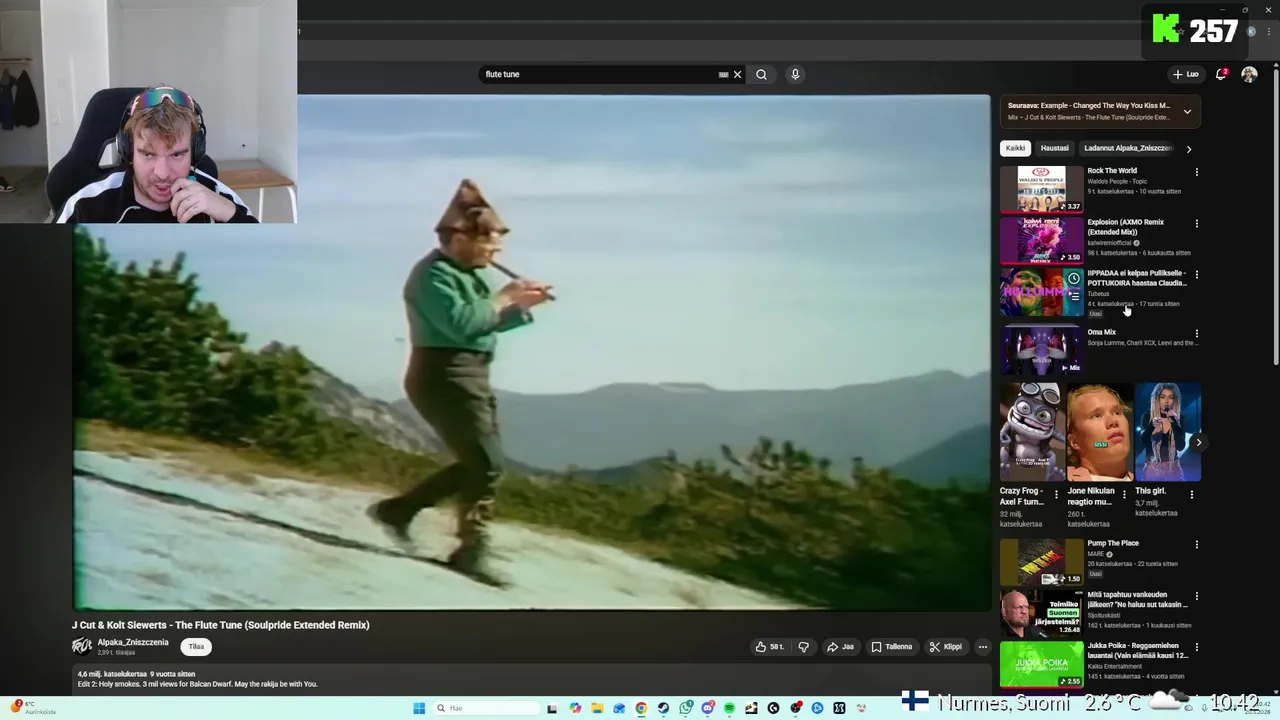1280x720 pixels.
Task: Open Mitä tapahtuu vankeuden jälkeen video
Action: pos(1041,613)
